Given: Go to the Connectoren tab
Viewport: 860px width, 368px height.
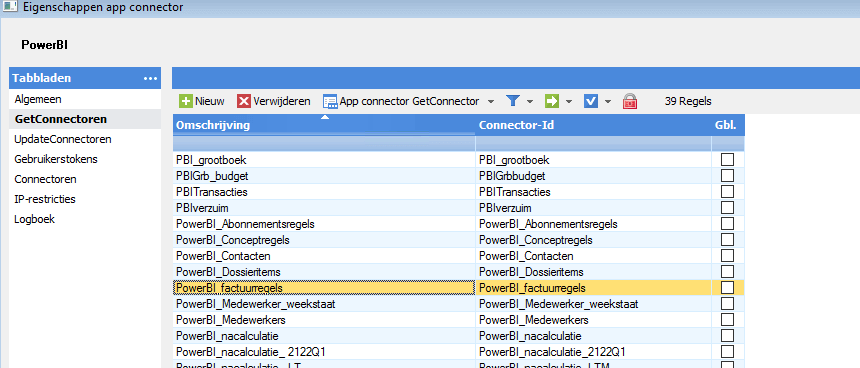Looking at the screenshot, I should [85, 179].
